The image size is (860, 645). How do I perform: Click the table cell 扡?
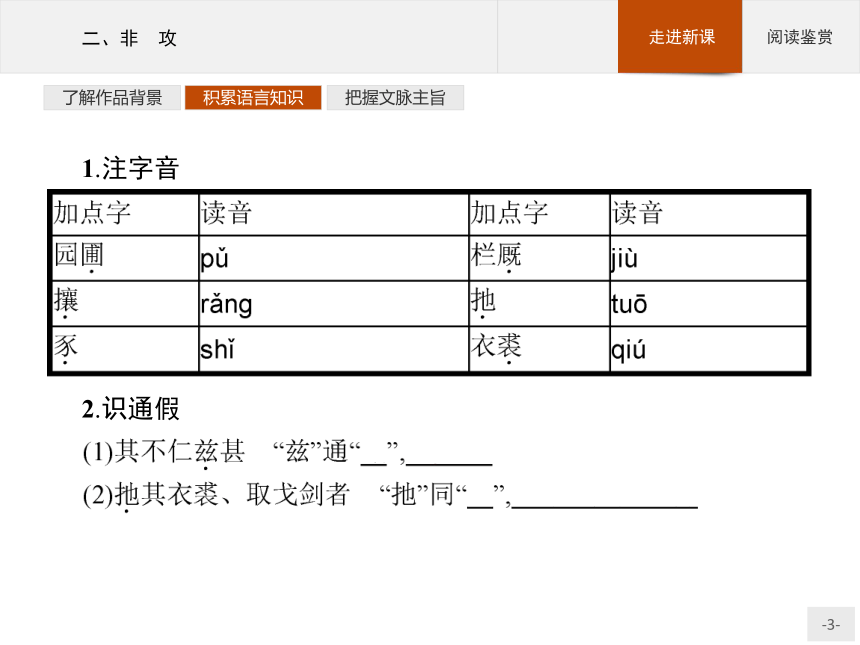click(x=539, y=304)
